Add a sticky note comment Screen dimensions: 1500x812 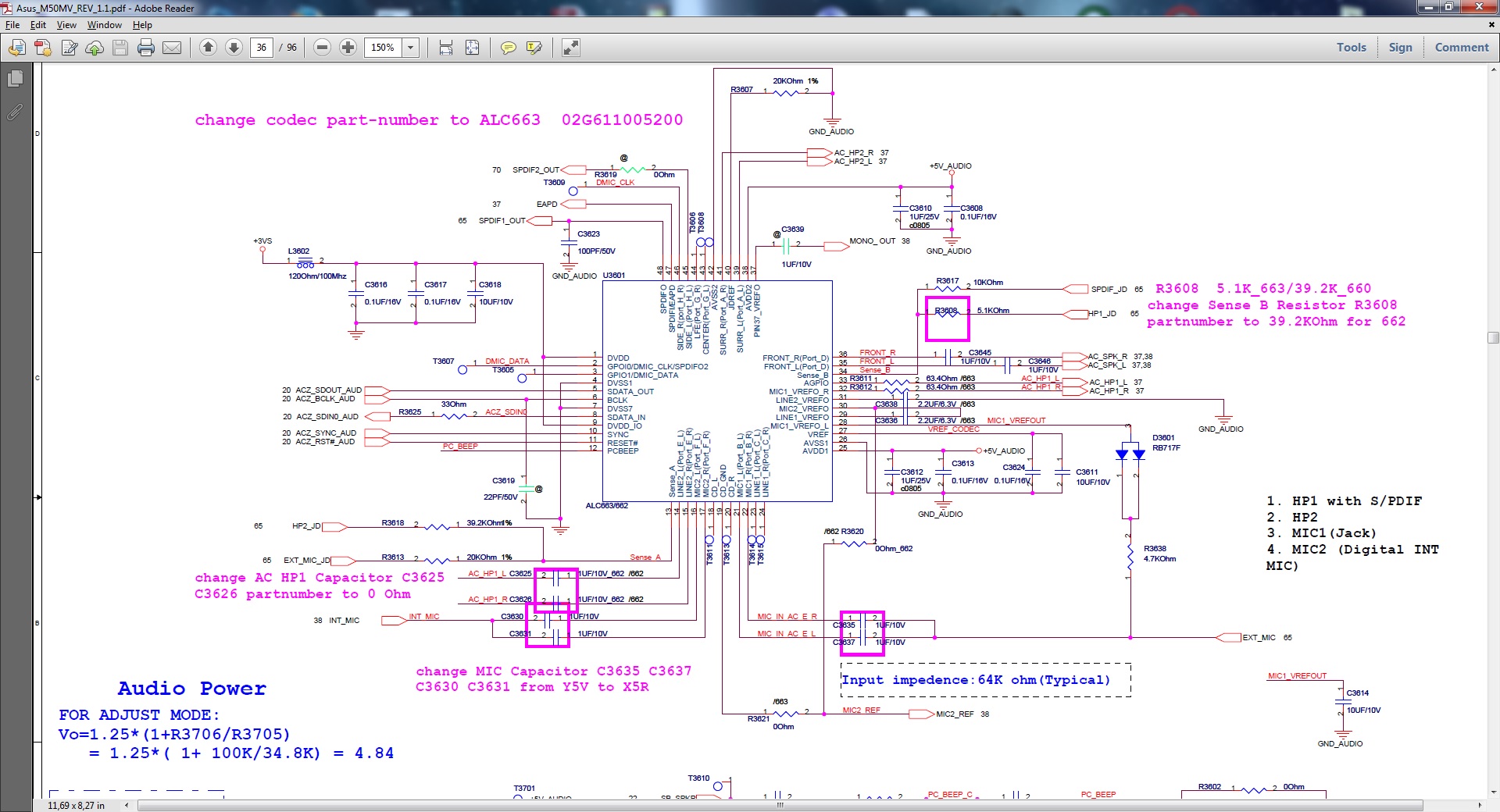[508, 48]
